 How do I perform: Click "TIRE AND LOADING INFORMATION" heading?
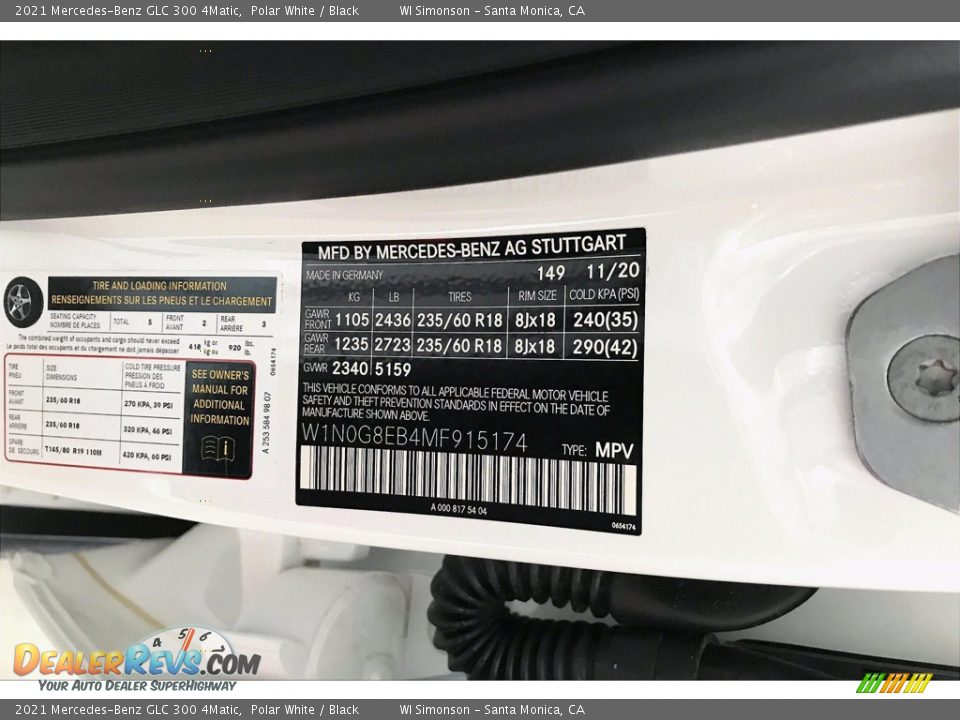pyautogui.click(x=159, y=285)
